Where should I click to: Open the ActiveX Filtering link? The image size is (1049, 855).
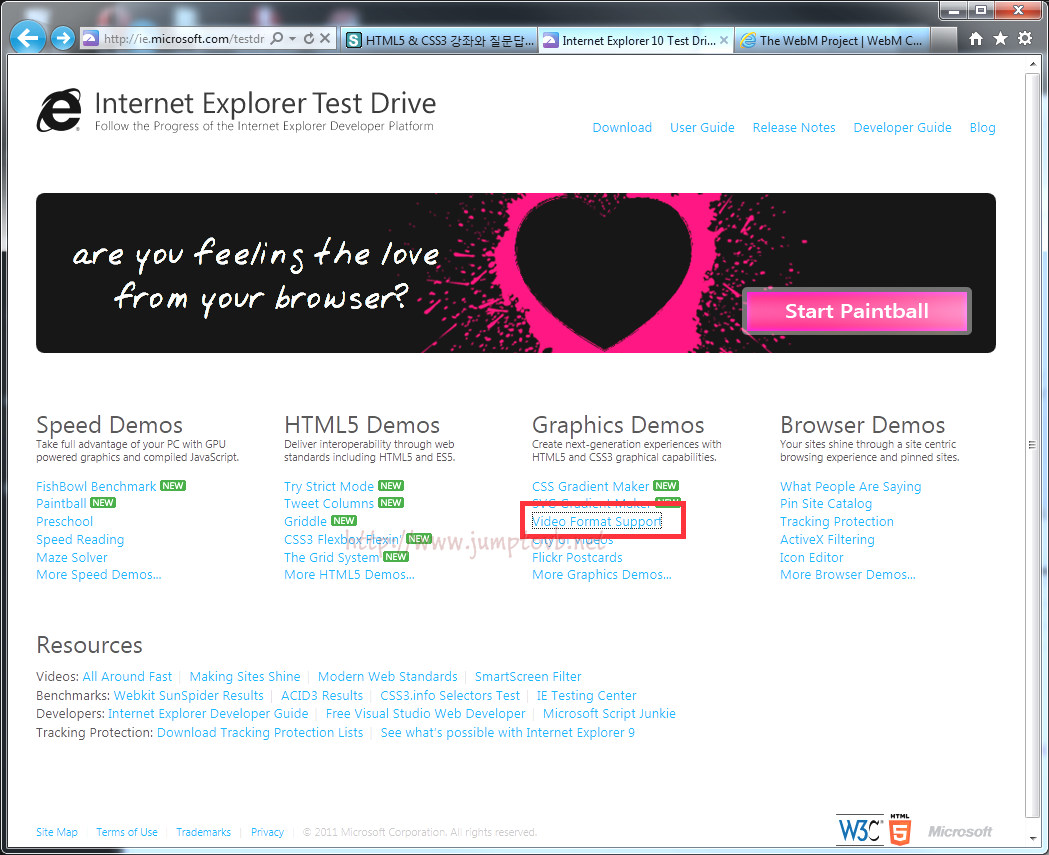[827, 539]
